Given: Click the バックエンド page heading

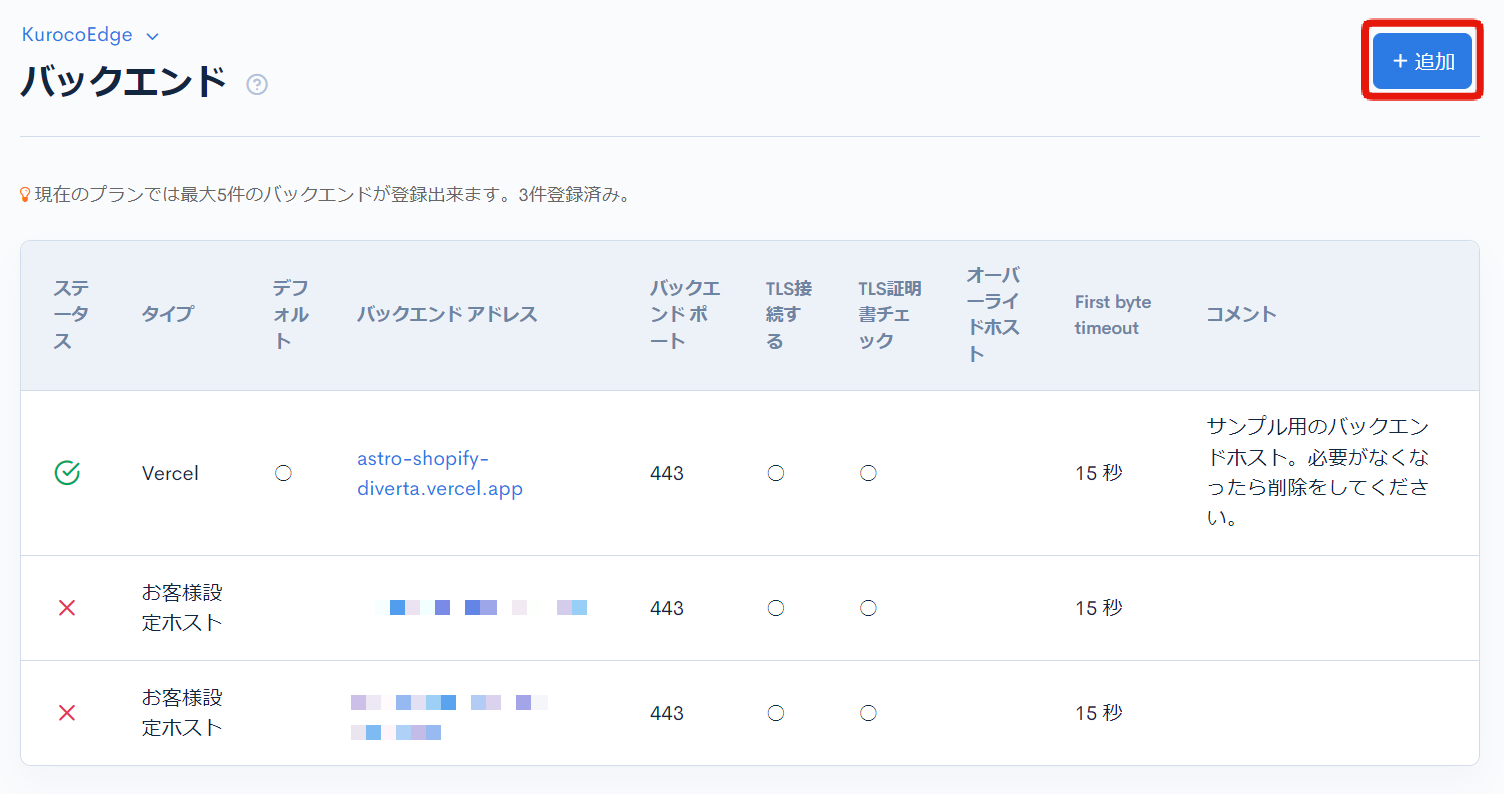Looking at the screenshot, I should (x=124, y=82).
